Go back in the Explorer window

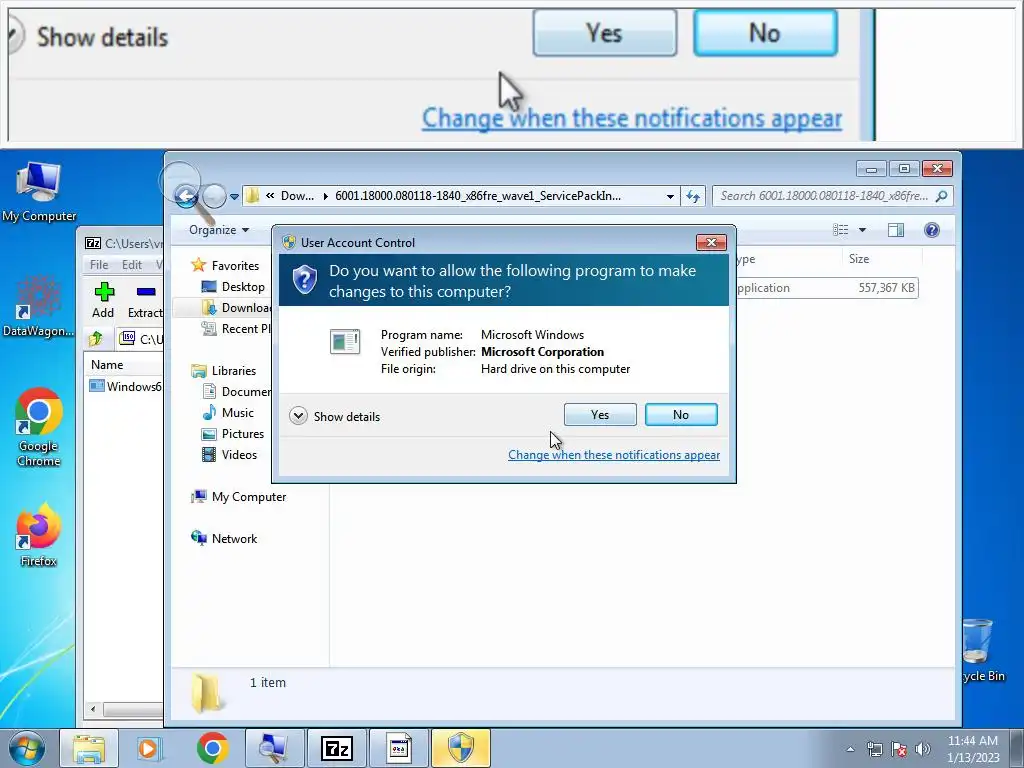pyautogui.click(x=187, y=195)
